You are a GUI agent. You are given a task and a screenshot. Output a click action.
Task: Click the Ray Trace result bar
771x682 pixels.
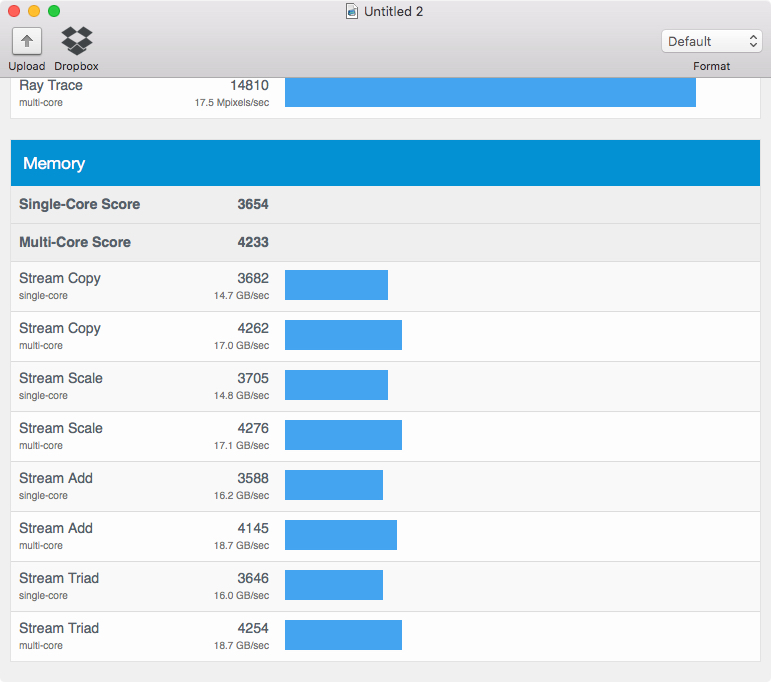click(490, 92)
